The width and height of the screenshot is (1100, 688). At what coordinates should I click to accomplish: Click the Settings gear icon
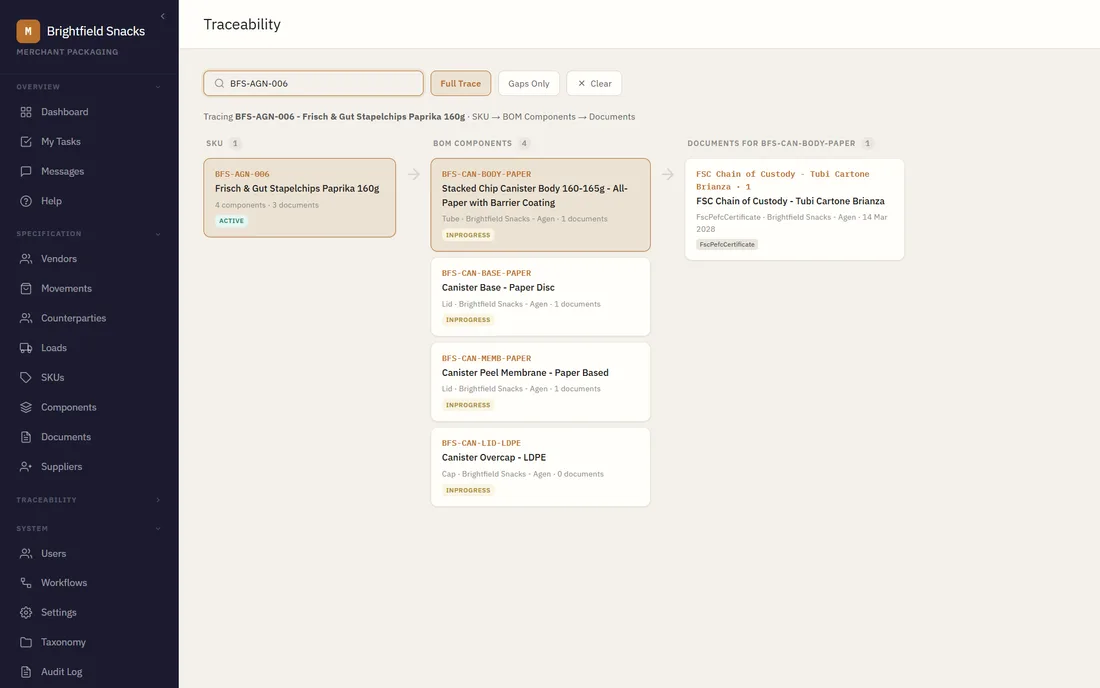point(26,612)
